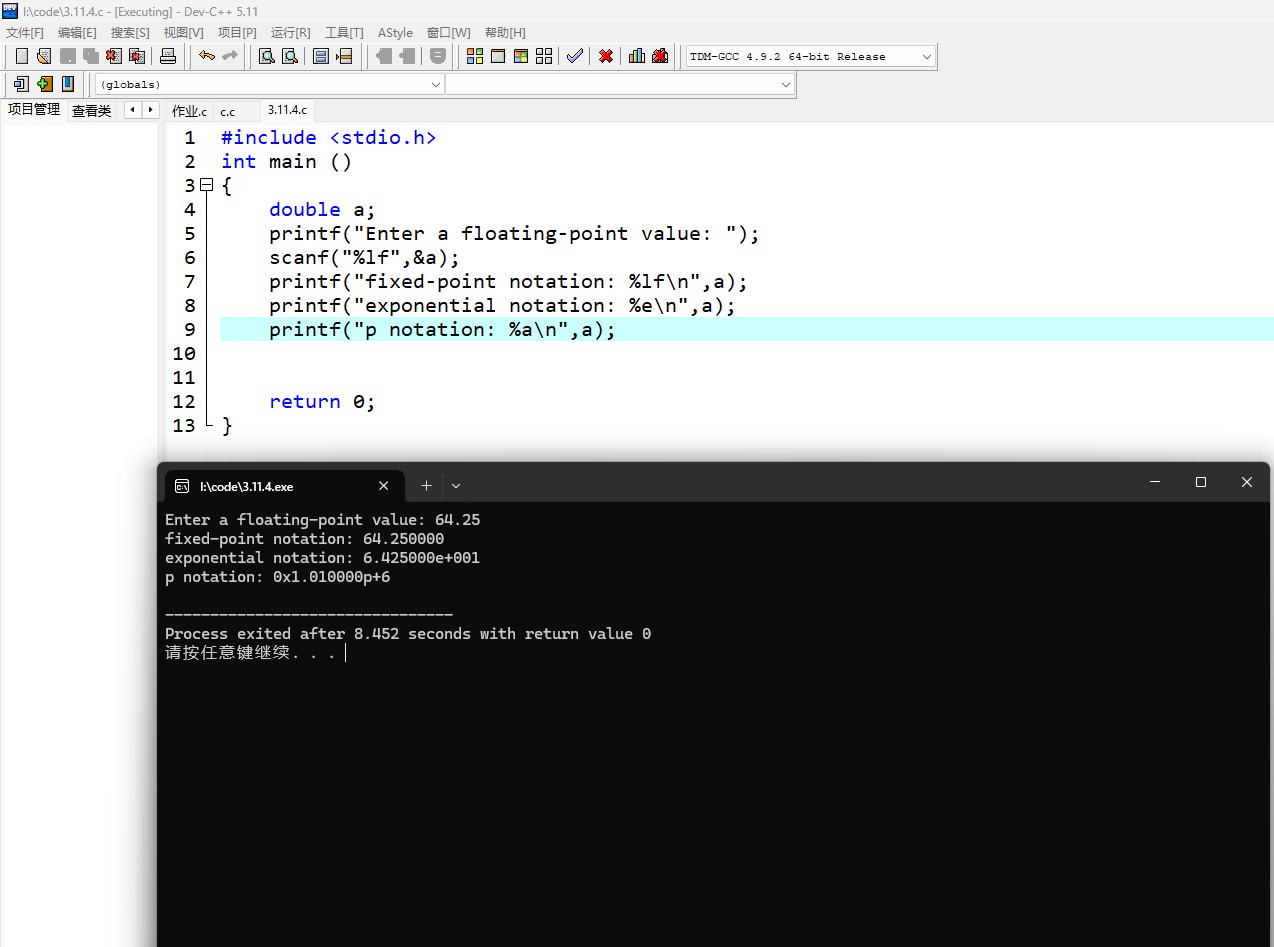
Task: Click the Goto line icon
Action: click(344, 56)
